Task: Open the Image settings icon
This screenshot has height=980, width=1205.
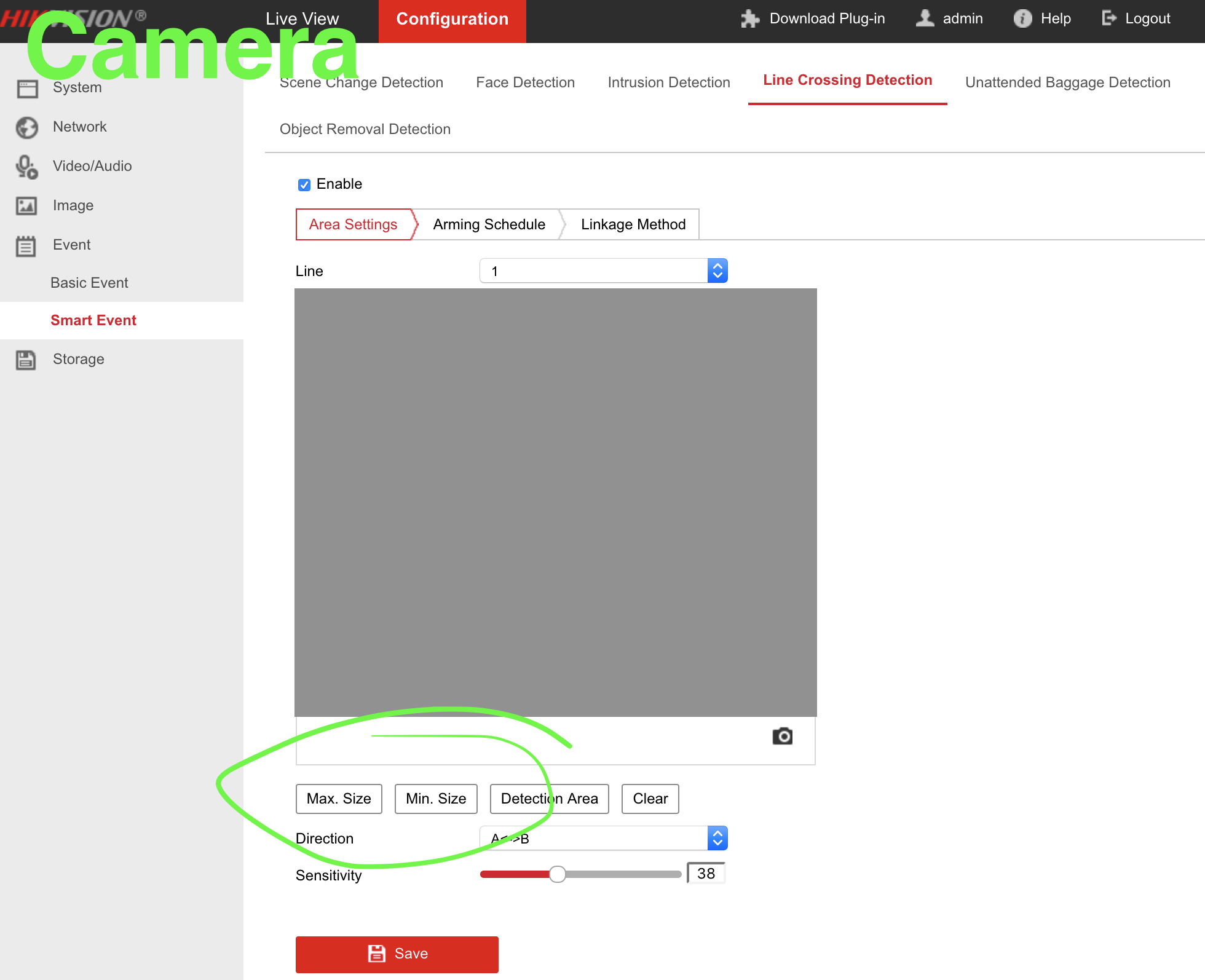Action: [x=26, y=206]
